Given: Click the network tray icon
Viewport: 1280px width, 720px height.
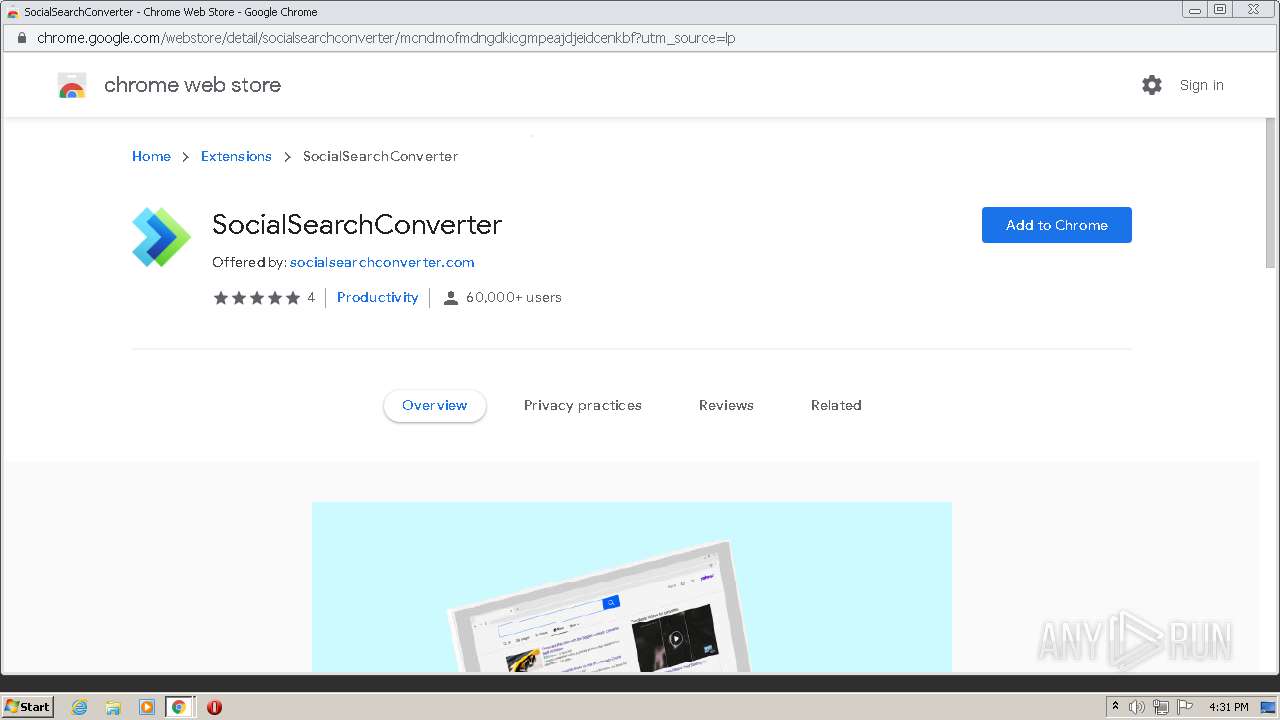Looking at the screenshot, I should coord(1160,707).
